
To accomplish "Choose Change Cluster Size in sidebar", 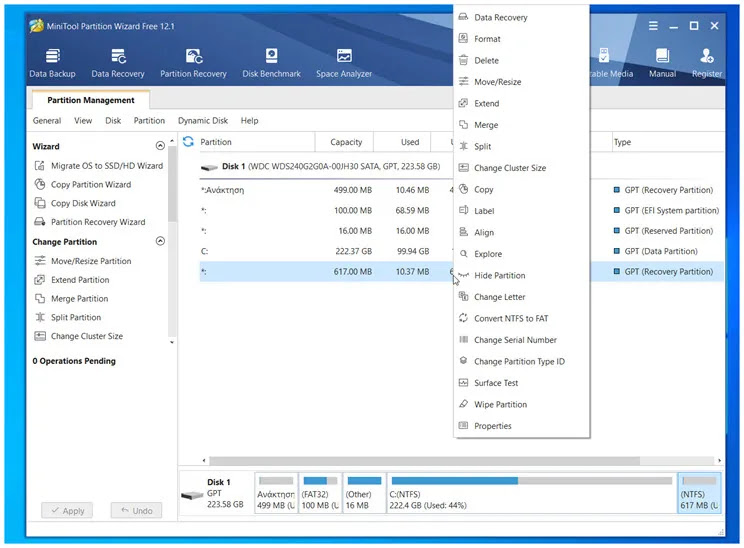I will tap(79, 336).
